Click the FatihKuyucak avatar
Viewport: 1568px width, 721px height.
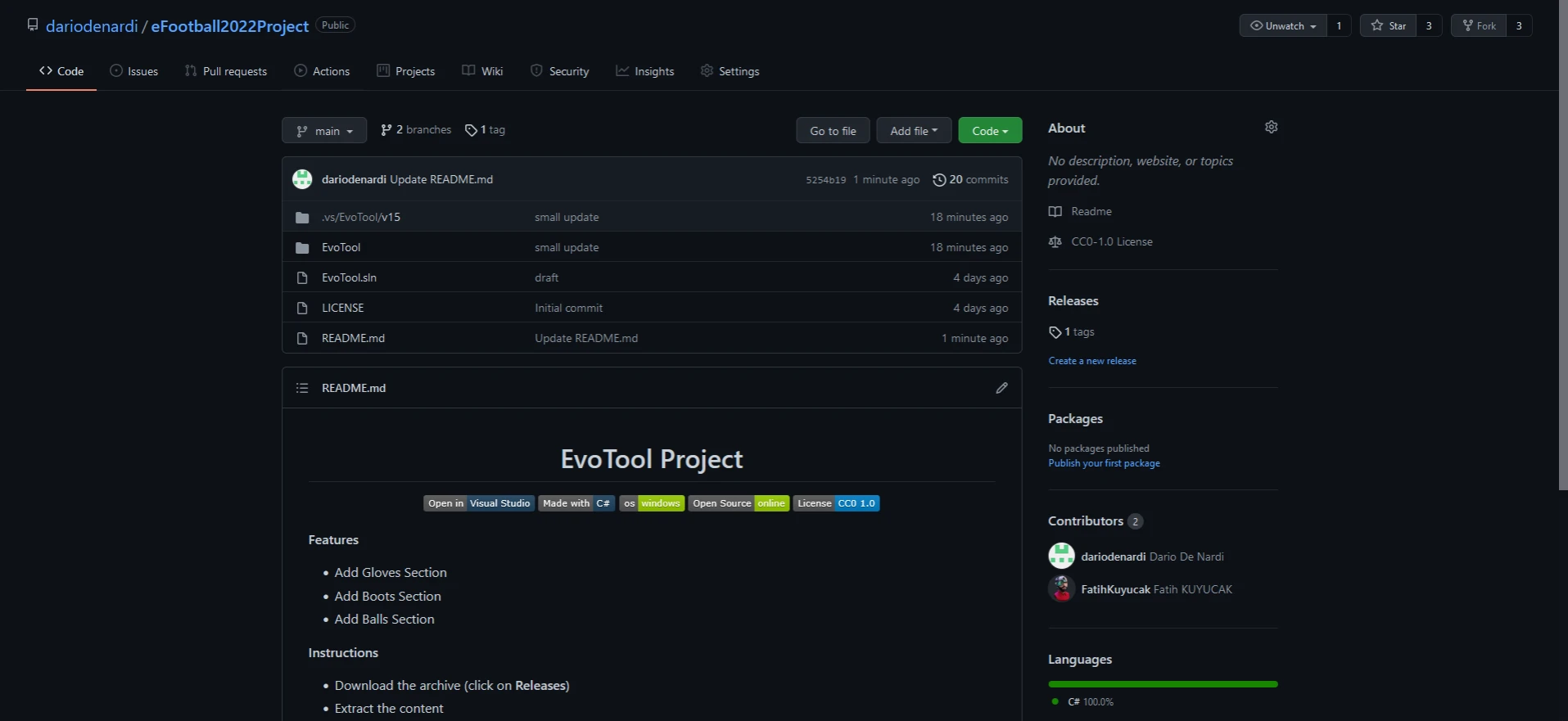1061,589
